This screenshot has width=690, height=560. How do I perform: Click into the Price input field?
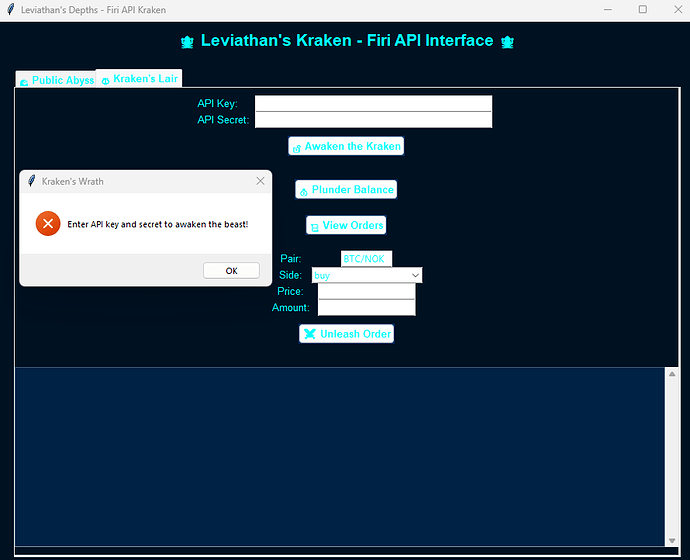click(x=366, y=291)
